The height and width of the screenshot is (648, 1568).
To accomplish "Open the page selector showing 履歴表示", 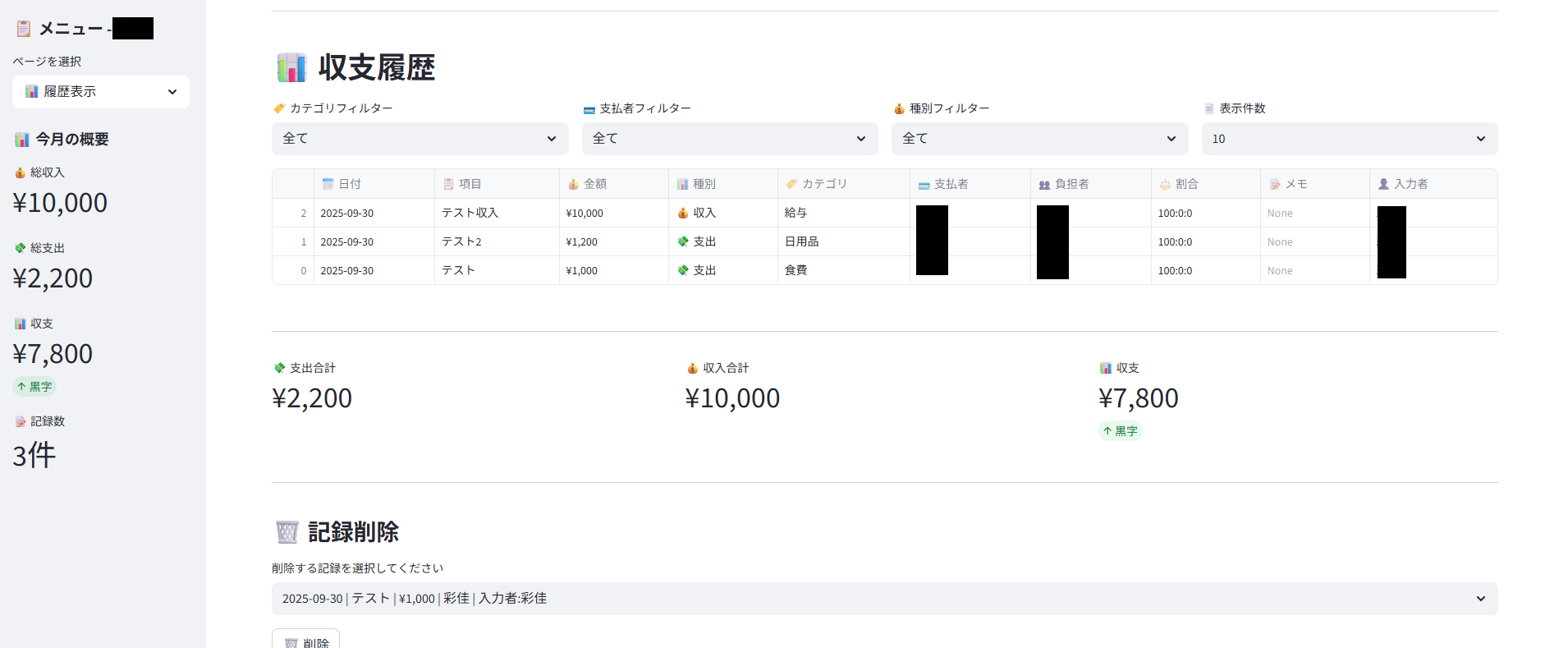I will [x=101, y=92].
